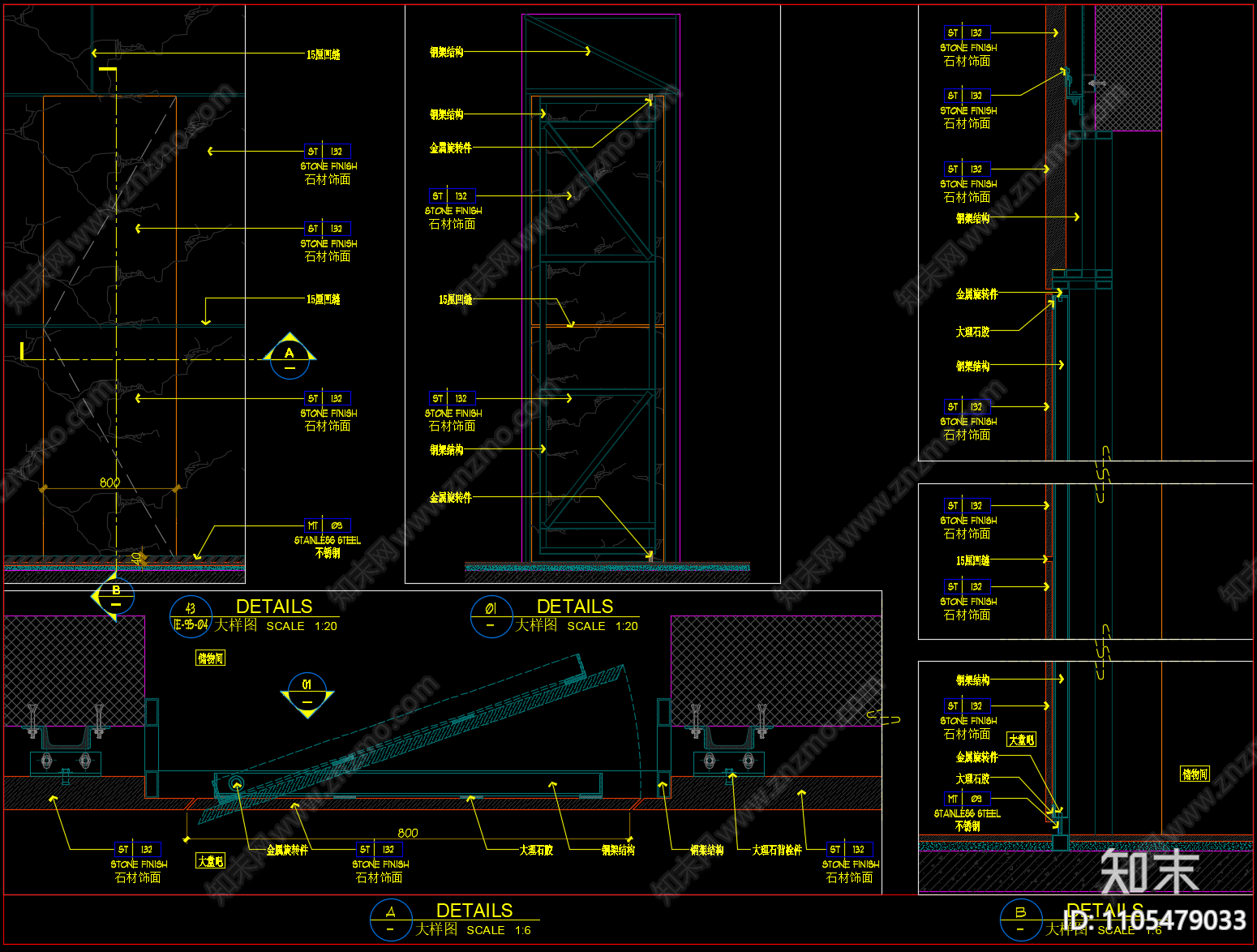1257x952 pixels.
Task: Select the DETAILS heading of detail 01
Action: pyautogui.click(x=575, y=607)
